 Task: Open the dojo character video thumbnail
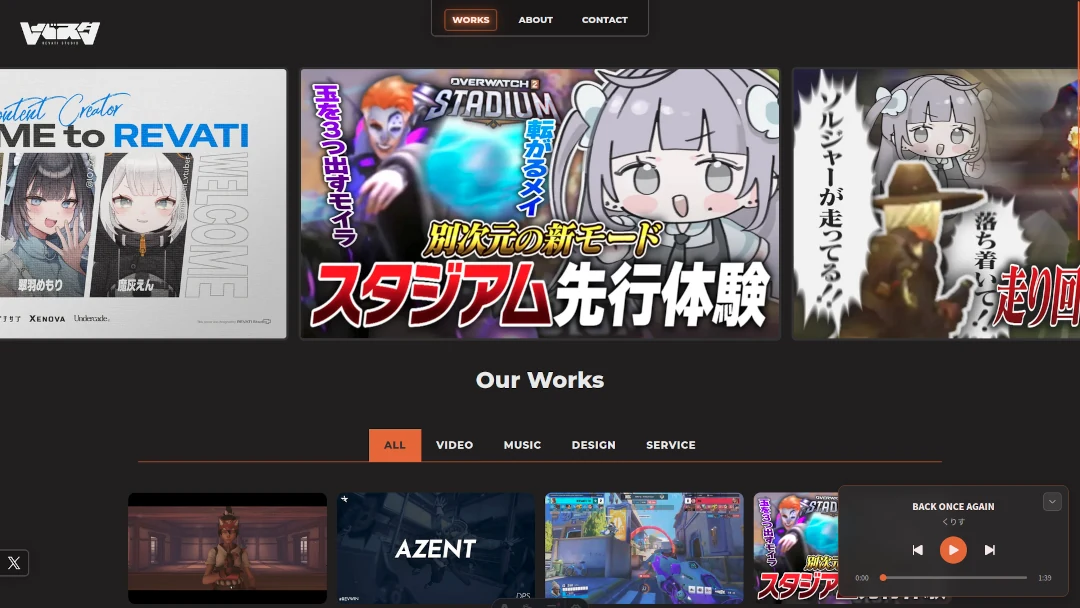pos(227,548)
